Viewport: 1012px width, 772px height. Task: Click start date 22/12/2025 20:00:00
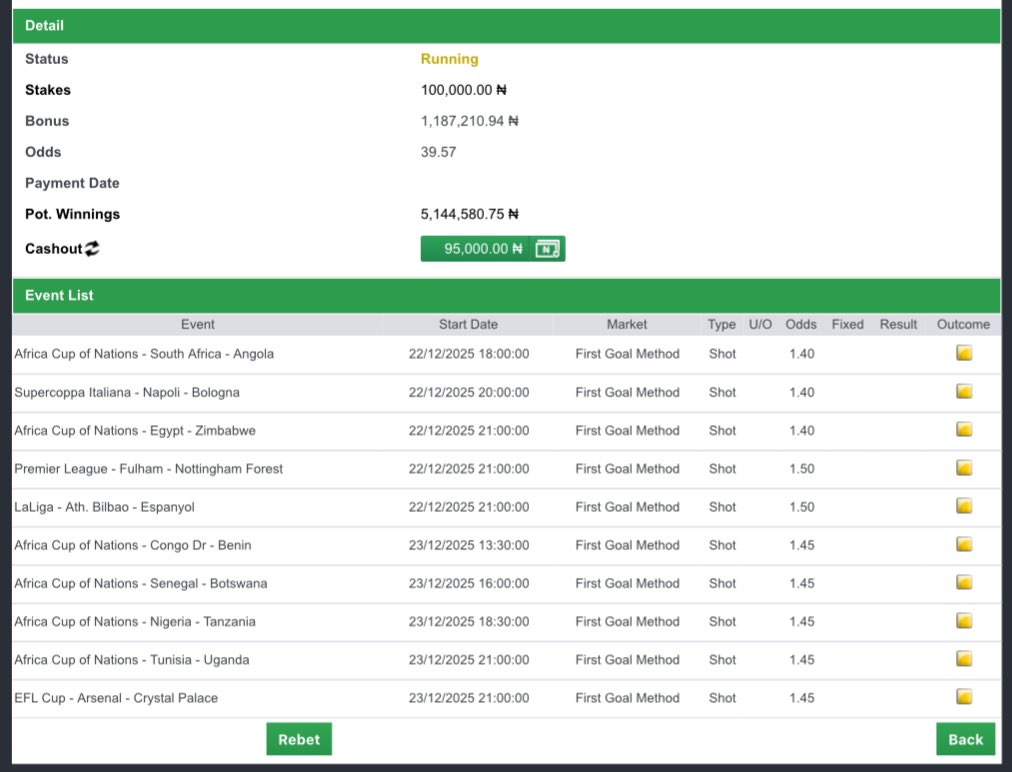tap(469, 392)
